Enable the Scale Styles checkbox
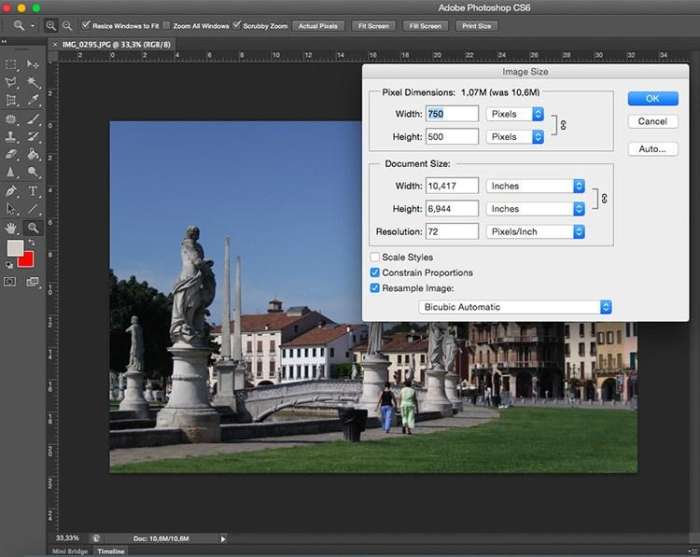This screenshot has height=557, width=700. point(375,258)
